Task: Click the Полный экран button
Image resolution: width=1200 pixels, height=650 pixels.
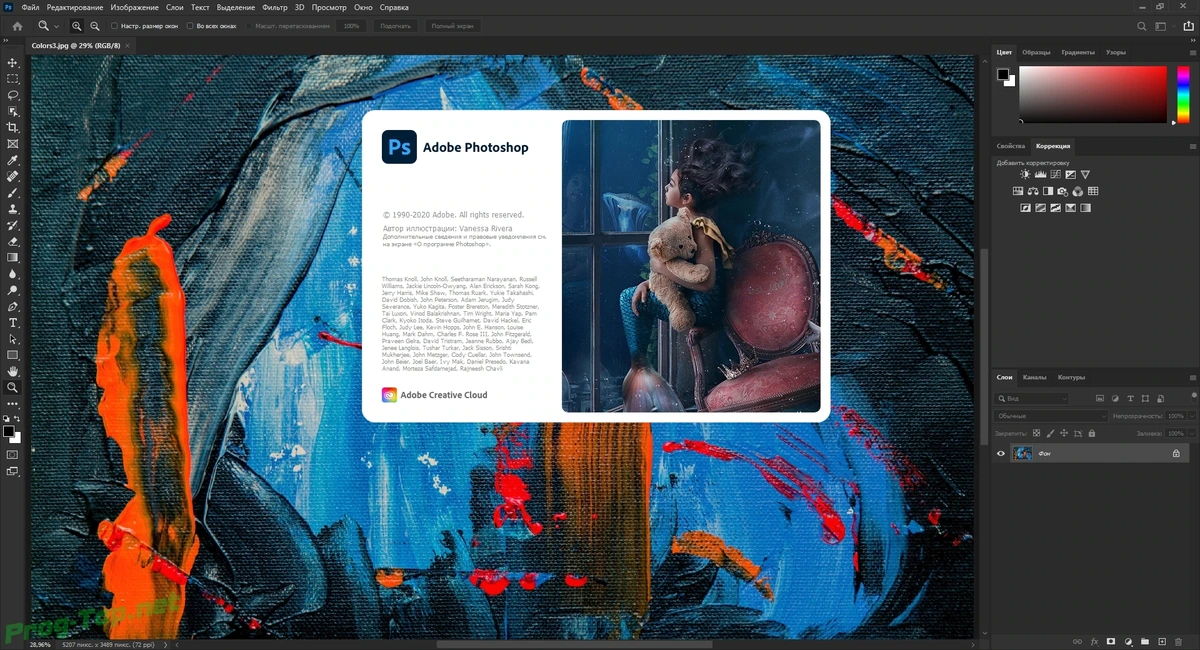Action: click(452, 26)
